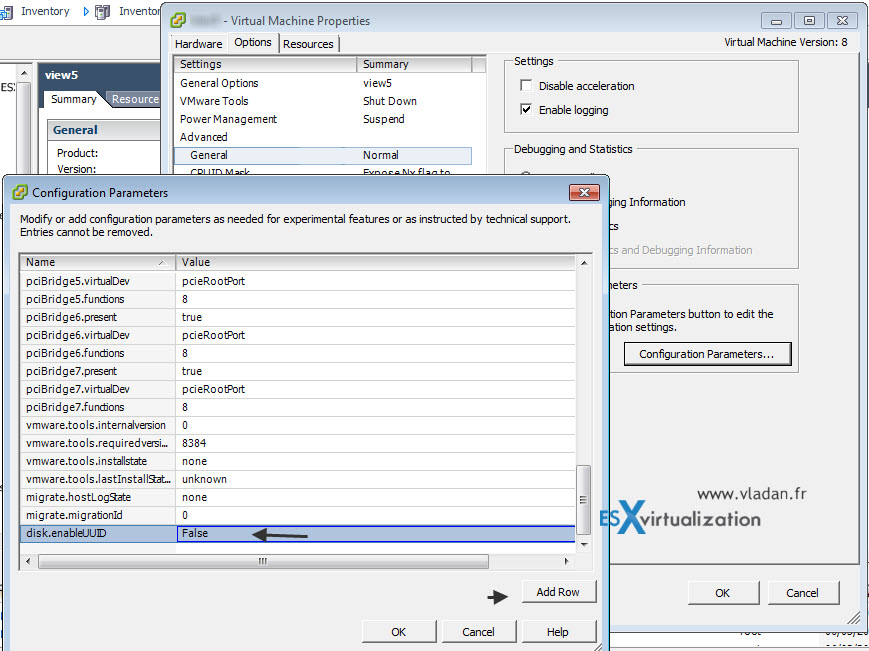Open Help in Configuration Parameters dialog

558,632
